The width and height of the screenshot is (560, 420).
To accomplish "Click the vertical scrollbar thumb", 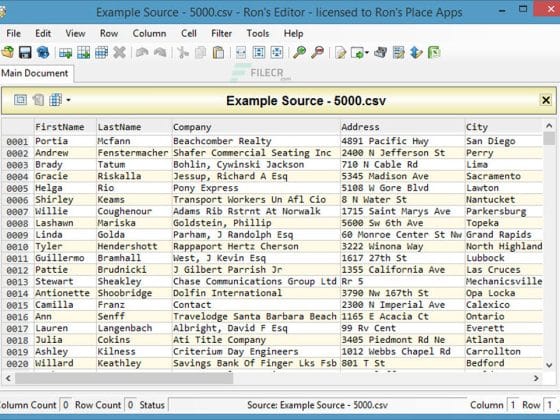I will click(549, 138).
